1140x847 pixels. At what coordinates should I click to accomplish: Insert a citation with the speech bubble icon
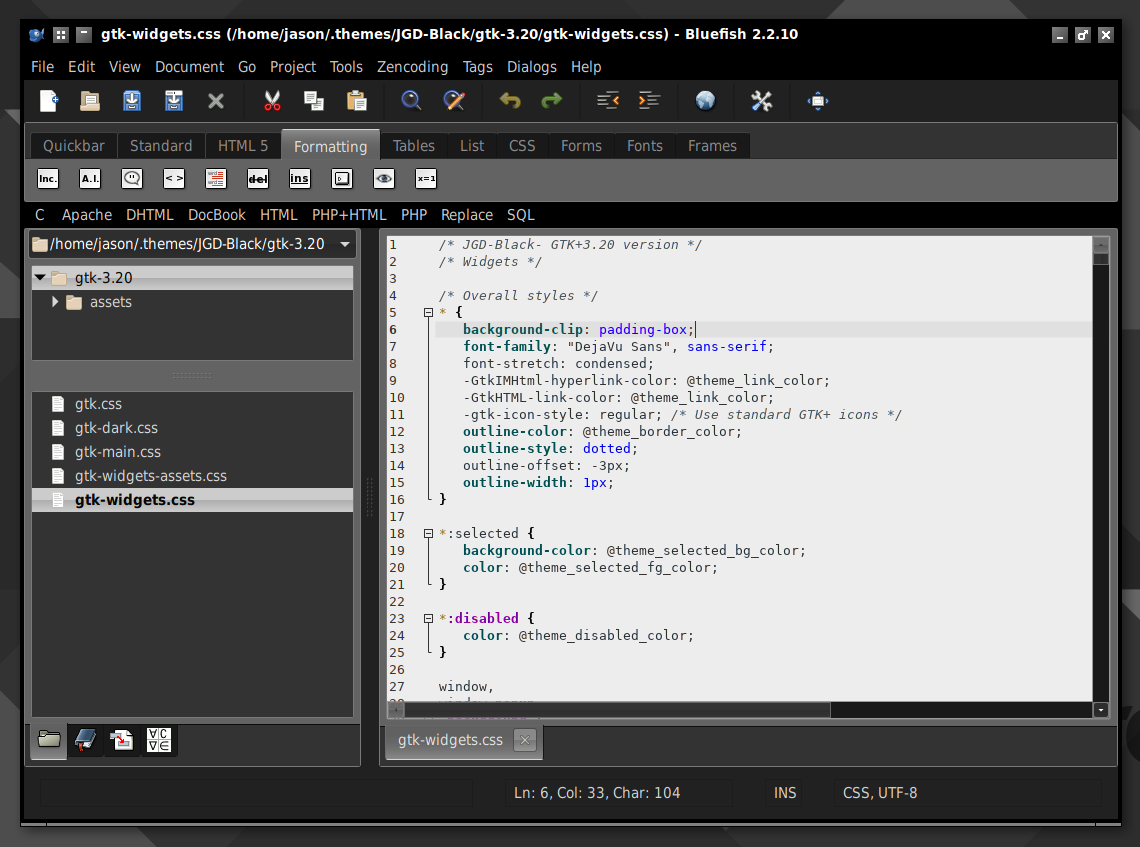[x=132, y=178]
